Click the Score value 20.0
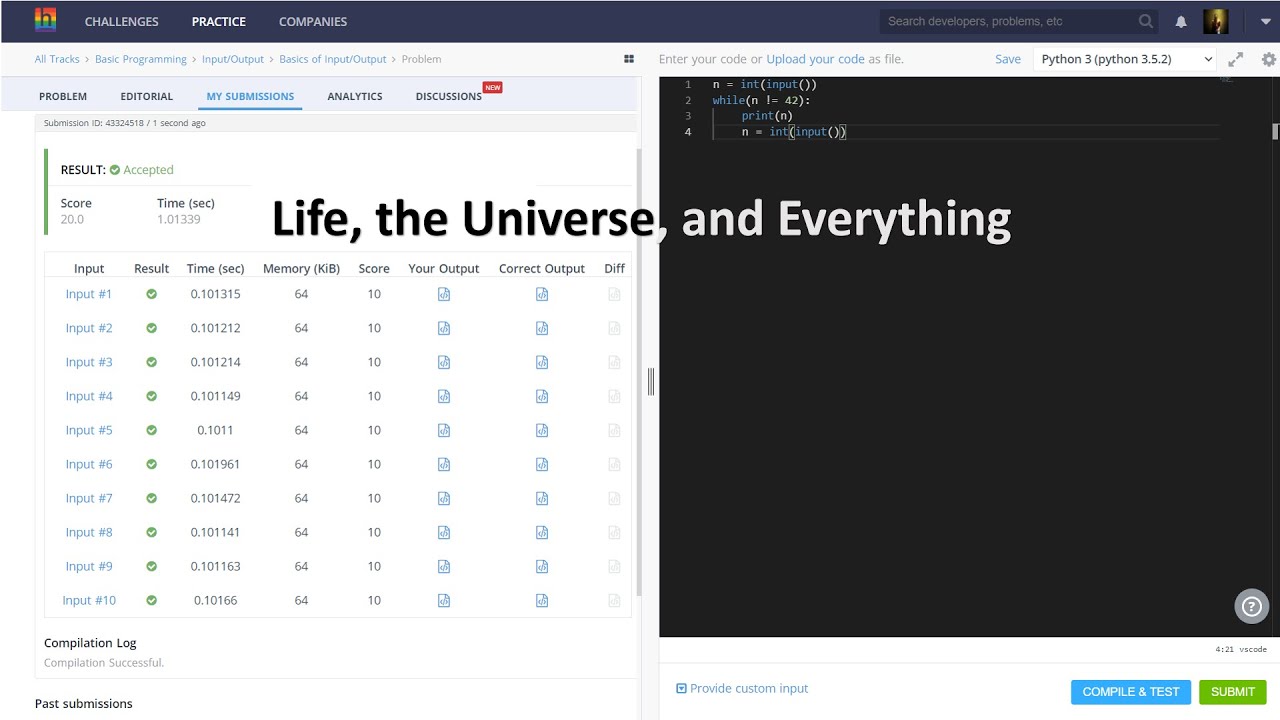This screenshot has width=1280, height=720. [x=72, y=219]
